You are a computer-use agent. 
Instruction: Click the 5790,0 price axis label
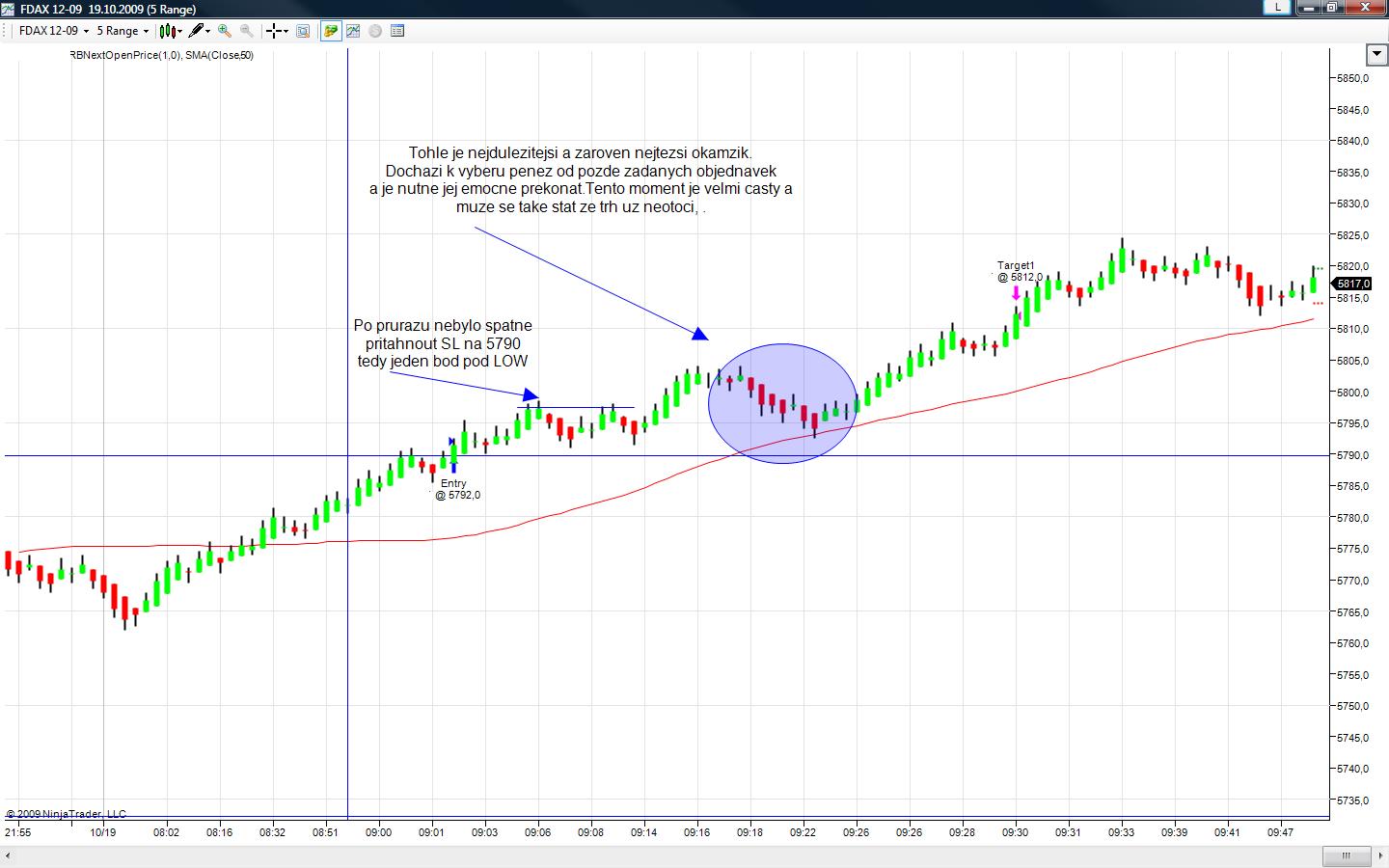coord(1352,455)
